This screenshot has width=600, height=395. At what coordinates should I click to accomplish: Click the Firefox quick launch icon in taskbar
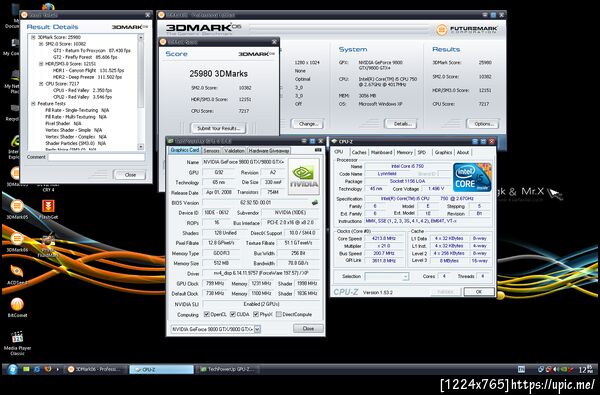[x=48, y=369]
